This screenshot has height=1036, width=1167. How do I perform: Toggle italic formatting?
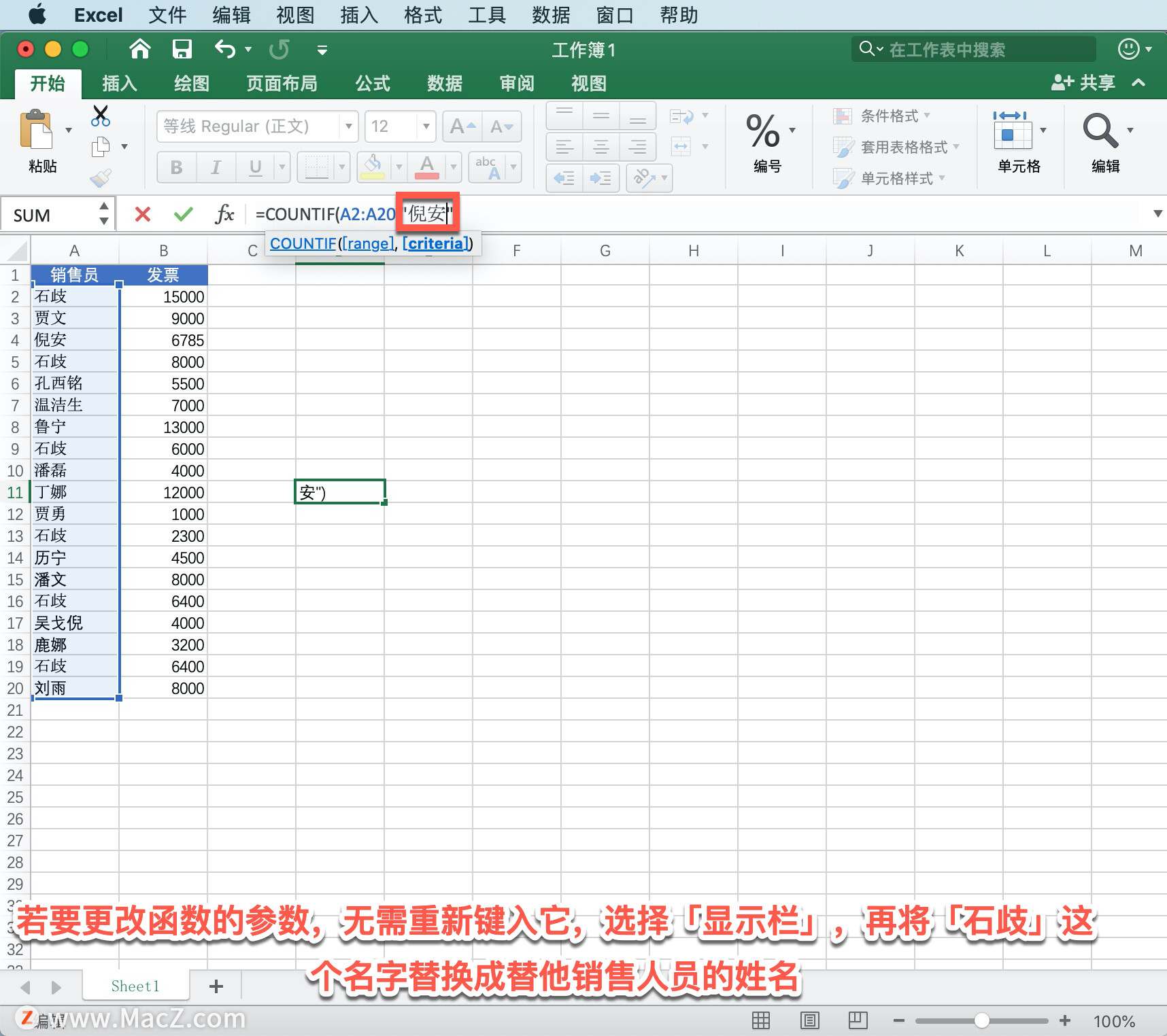[x=216, y=167]
